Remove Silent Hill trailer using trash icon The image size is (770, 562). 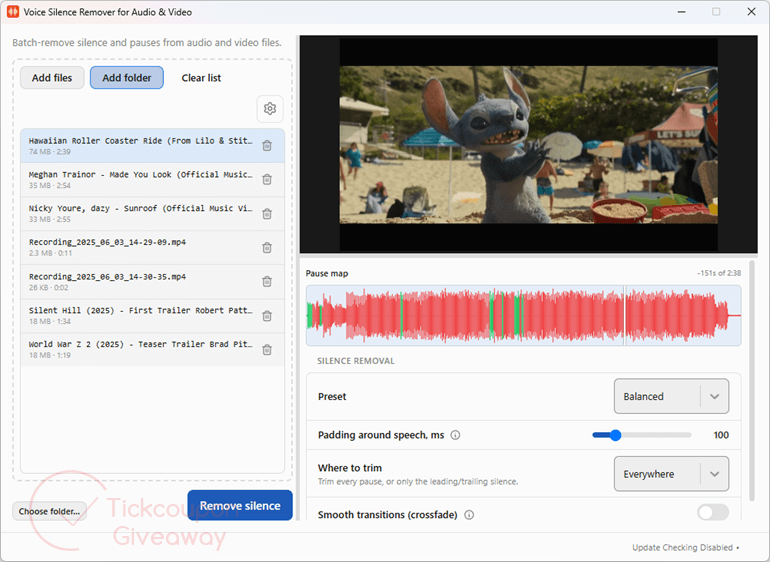point(267,316)
